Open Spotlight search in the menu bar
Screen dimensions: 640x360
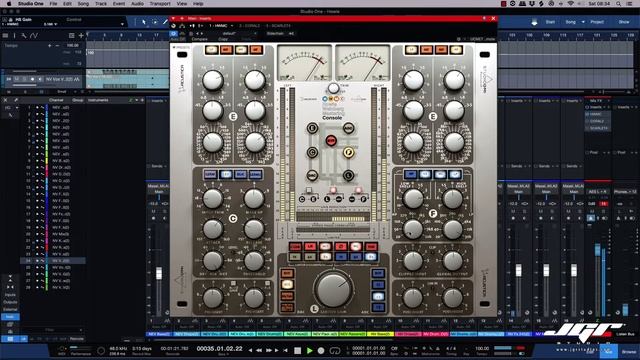619,4
